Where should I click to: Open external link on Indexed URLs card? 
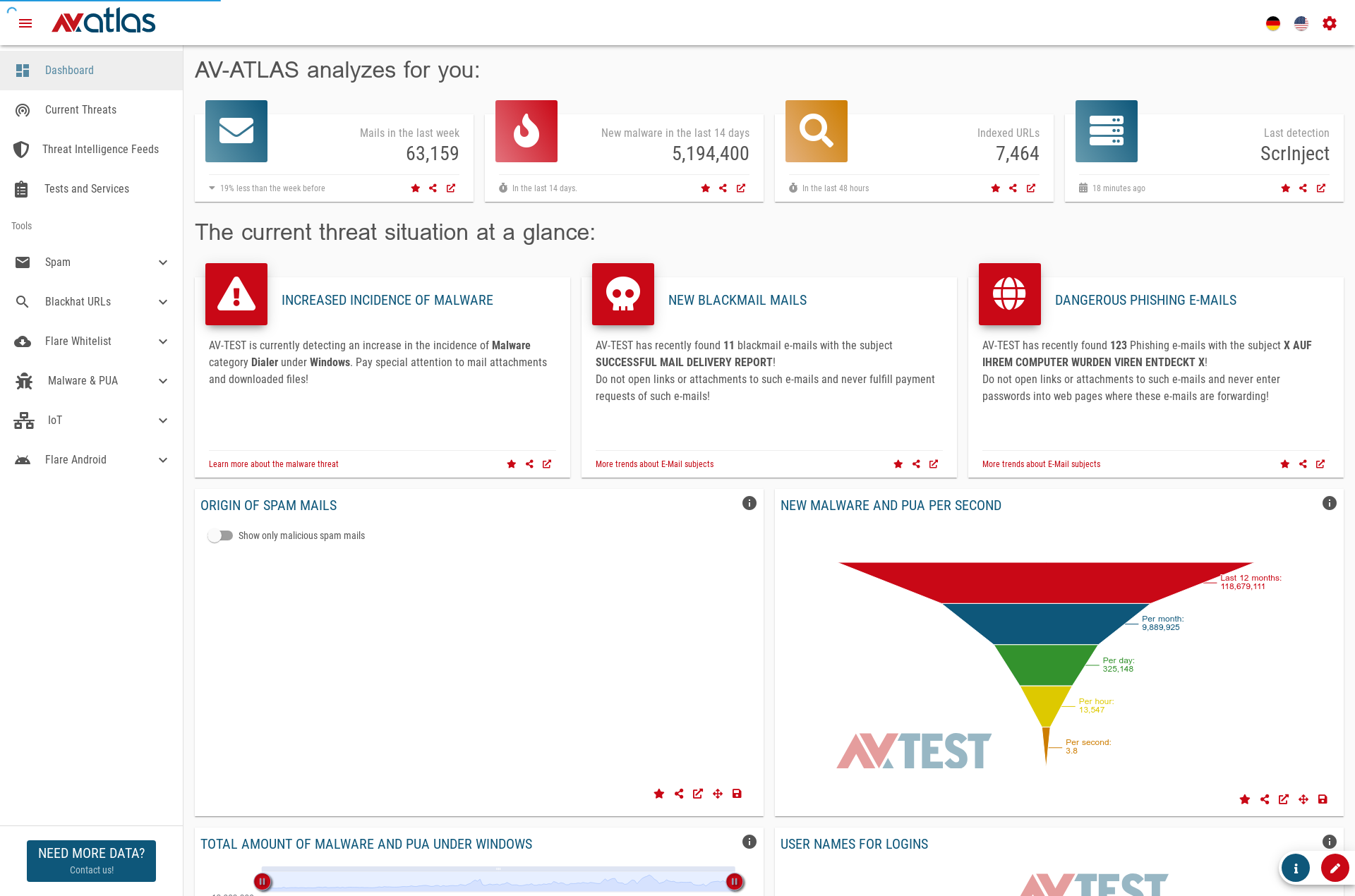pyautogui.click(x=1031, y=188)
